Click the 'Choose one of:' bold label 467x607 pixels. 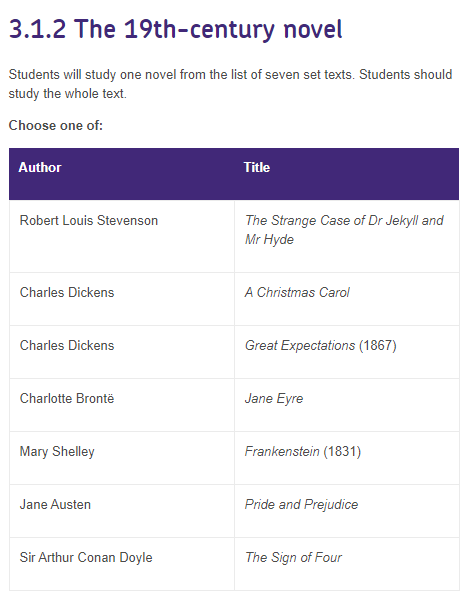[x=56, y=125]
